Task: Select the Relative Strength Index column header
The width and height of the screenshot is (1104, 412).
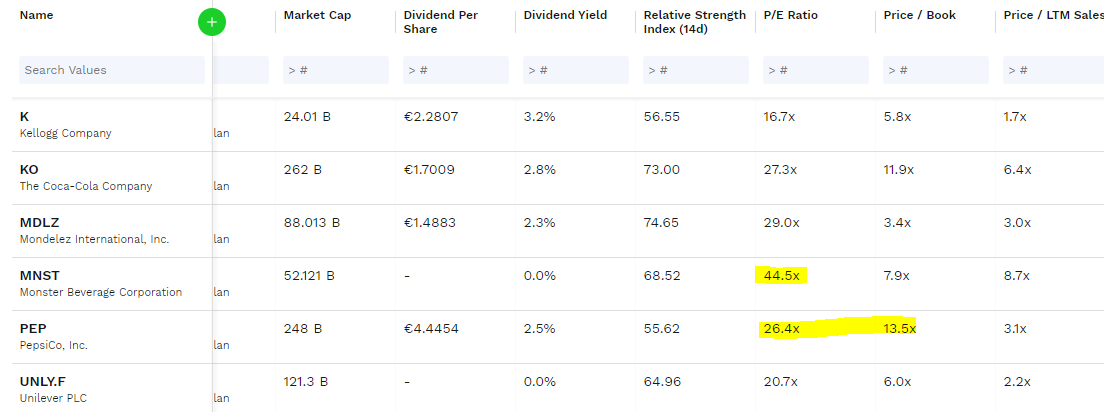Action: [x=694, y=22]
